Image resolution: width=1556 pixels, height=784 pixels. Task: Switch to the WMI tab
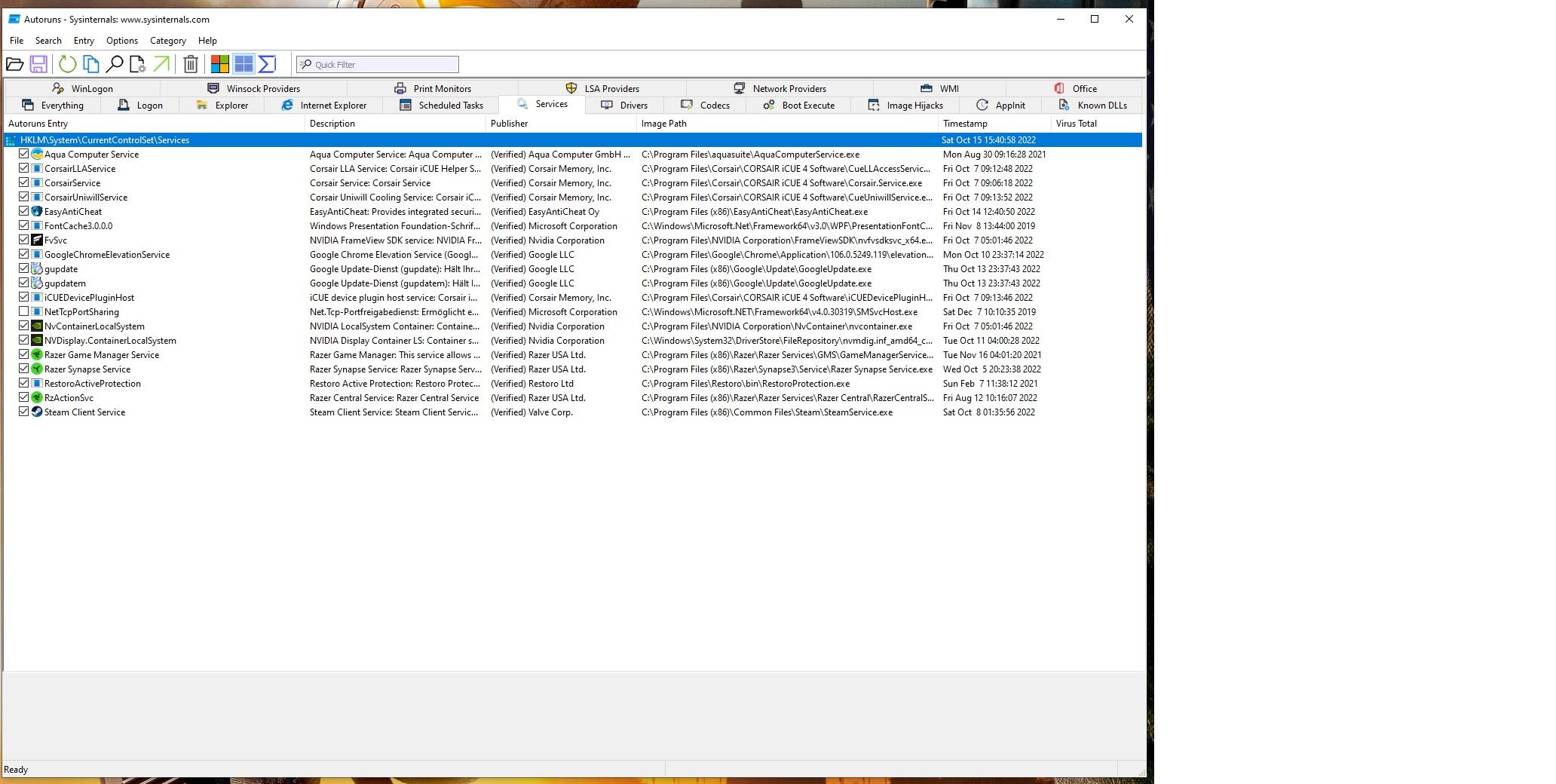pos(939,89)
